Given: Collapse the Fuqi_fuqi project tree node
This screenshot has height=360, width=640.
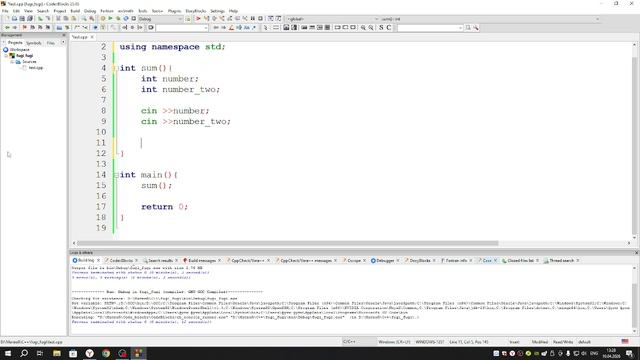Looking at the screenshot, I should pyautogui.click(x=6, y=56).
